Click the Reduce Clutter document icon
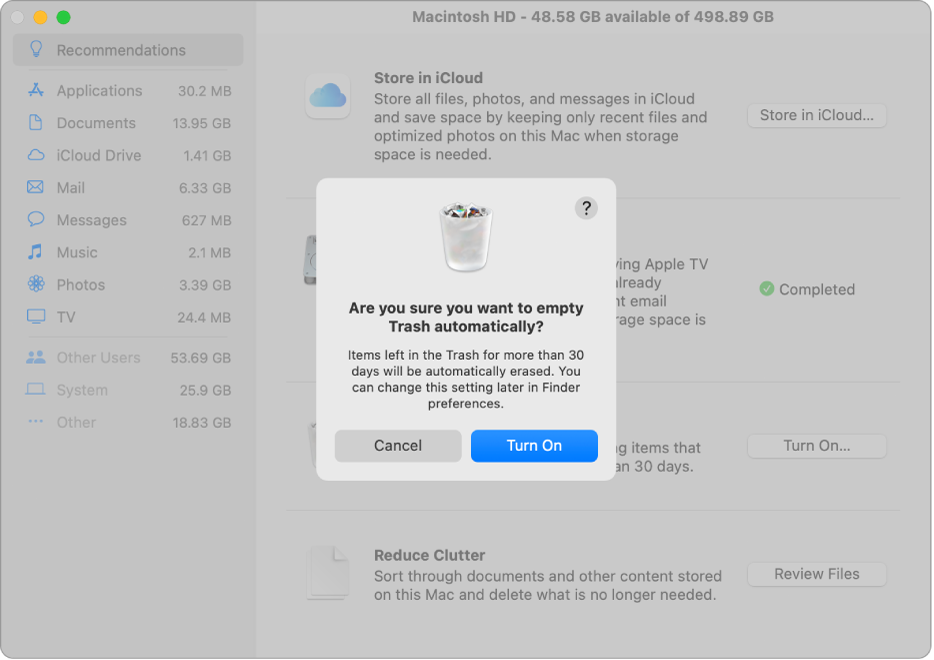Viewport: 934px width, 660px height. click(x=328, y=572)
